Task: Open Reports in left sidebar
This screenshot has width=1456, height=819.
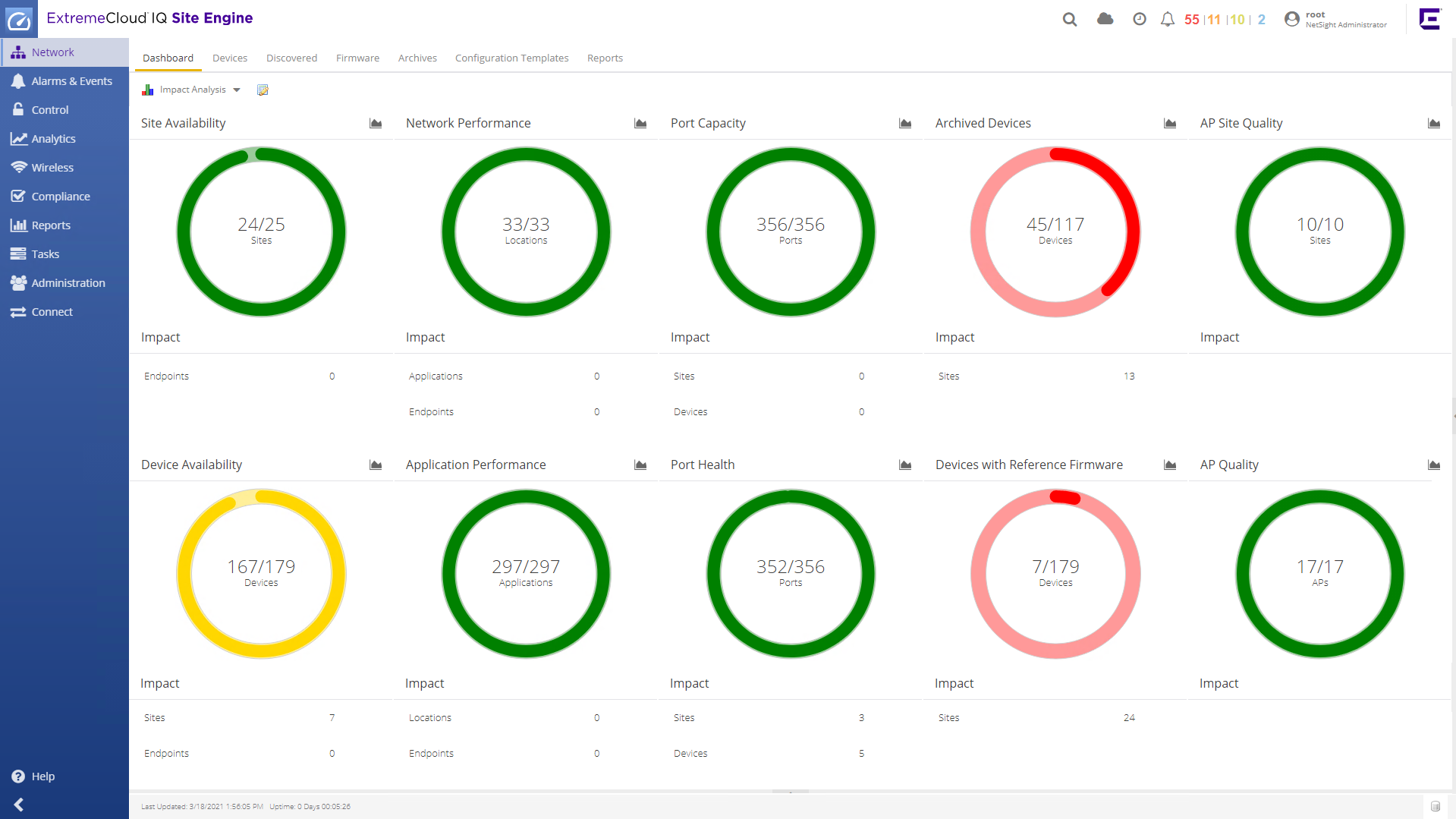Action: (x=64, y=225)
